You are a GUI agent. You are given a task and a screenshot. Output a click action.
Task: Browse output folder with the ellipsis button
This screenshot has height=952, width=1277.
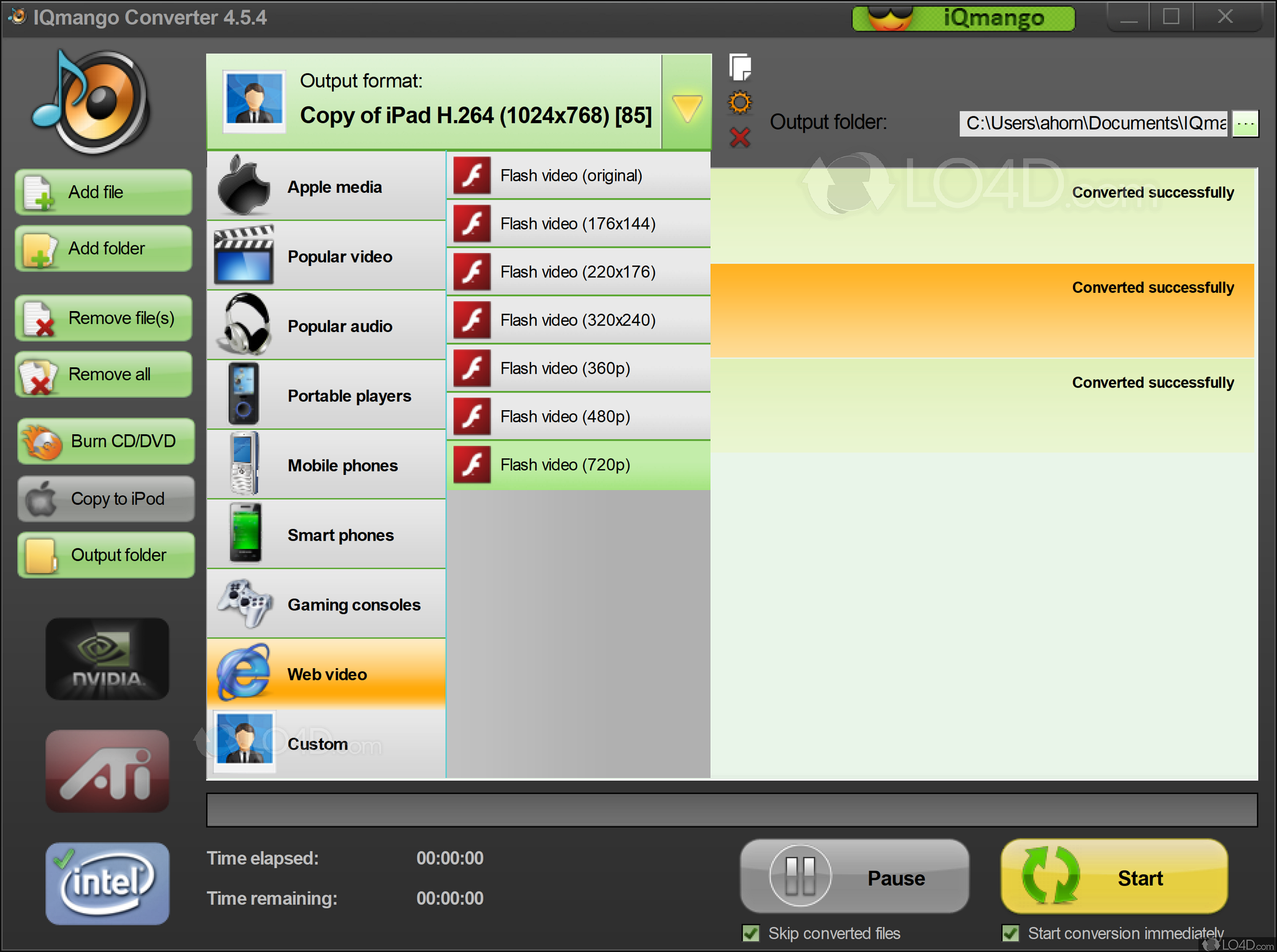coord(1245,123)
